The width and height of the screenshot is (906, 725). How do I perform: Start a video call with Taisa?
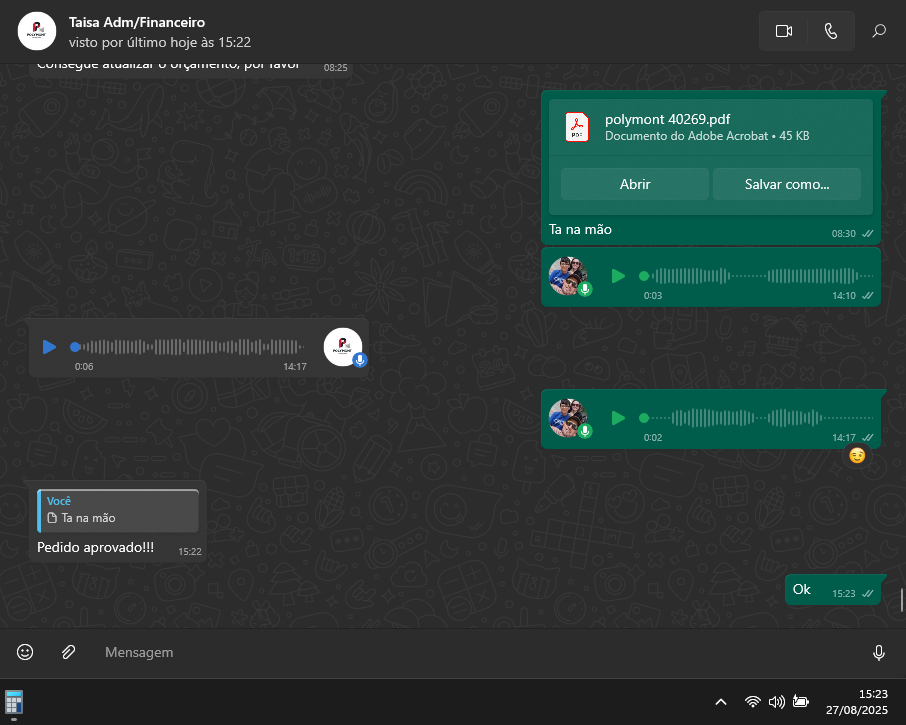click(783, 31)
